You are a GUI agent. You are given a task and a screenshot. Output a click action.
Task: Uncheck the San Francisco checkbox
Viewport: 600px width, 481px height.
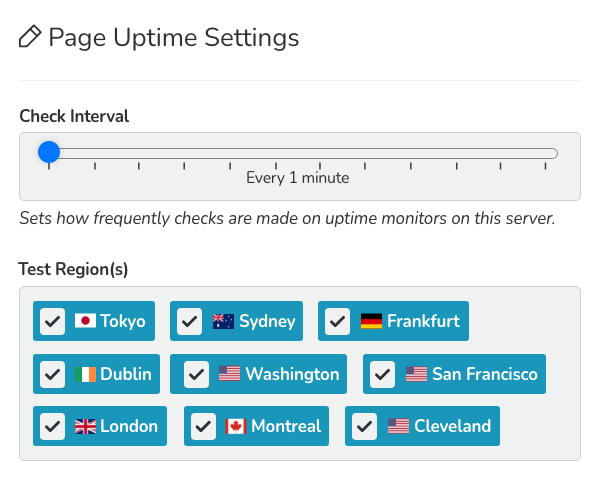pos(383,374)
